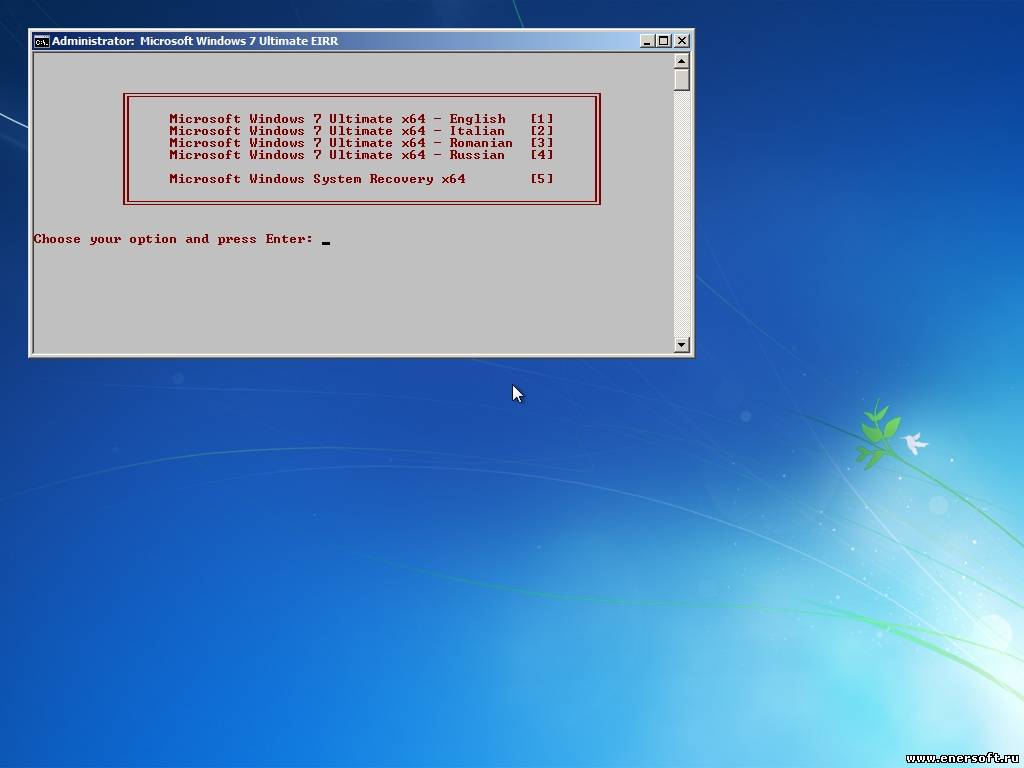Click the Windows 7 Ultimate x64 Russian entry

[x=337, y=155]
